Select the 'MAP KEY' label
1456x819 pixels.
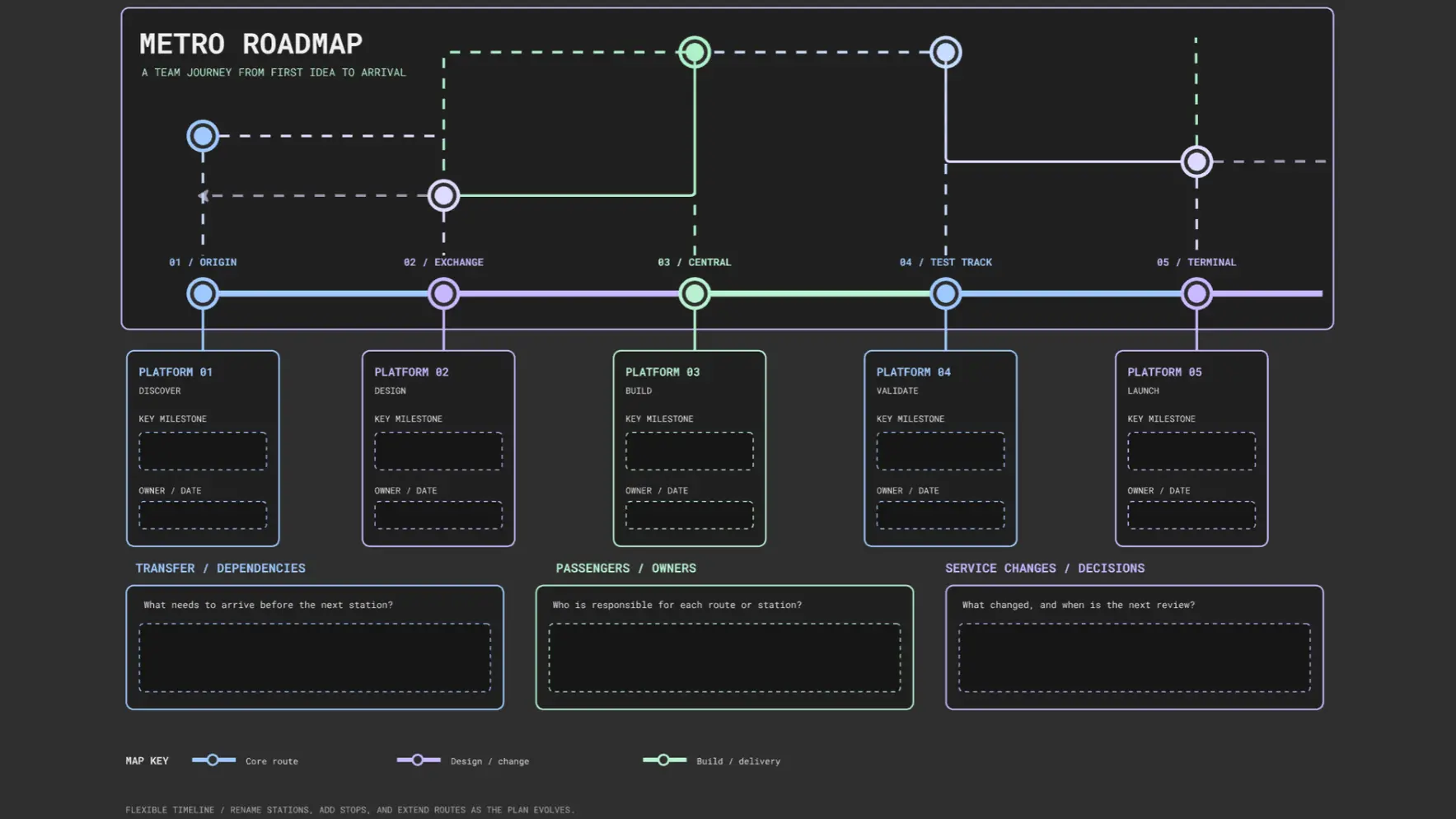[x=147, y=761]
